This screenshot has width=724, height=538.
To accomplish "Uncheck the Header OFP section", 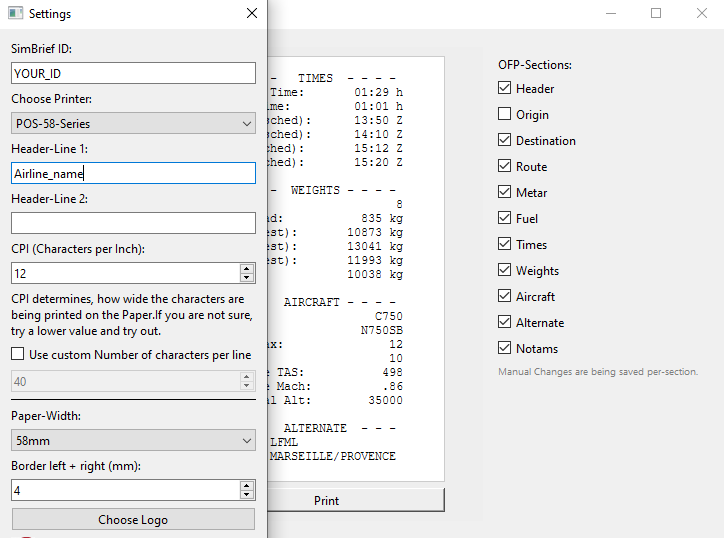I will pyautogui.click(x=505, y=88).
